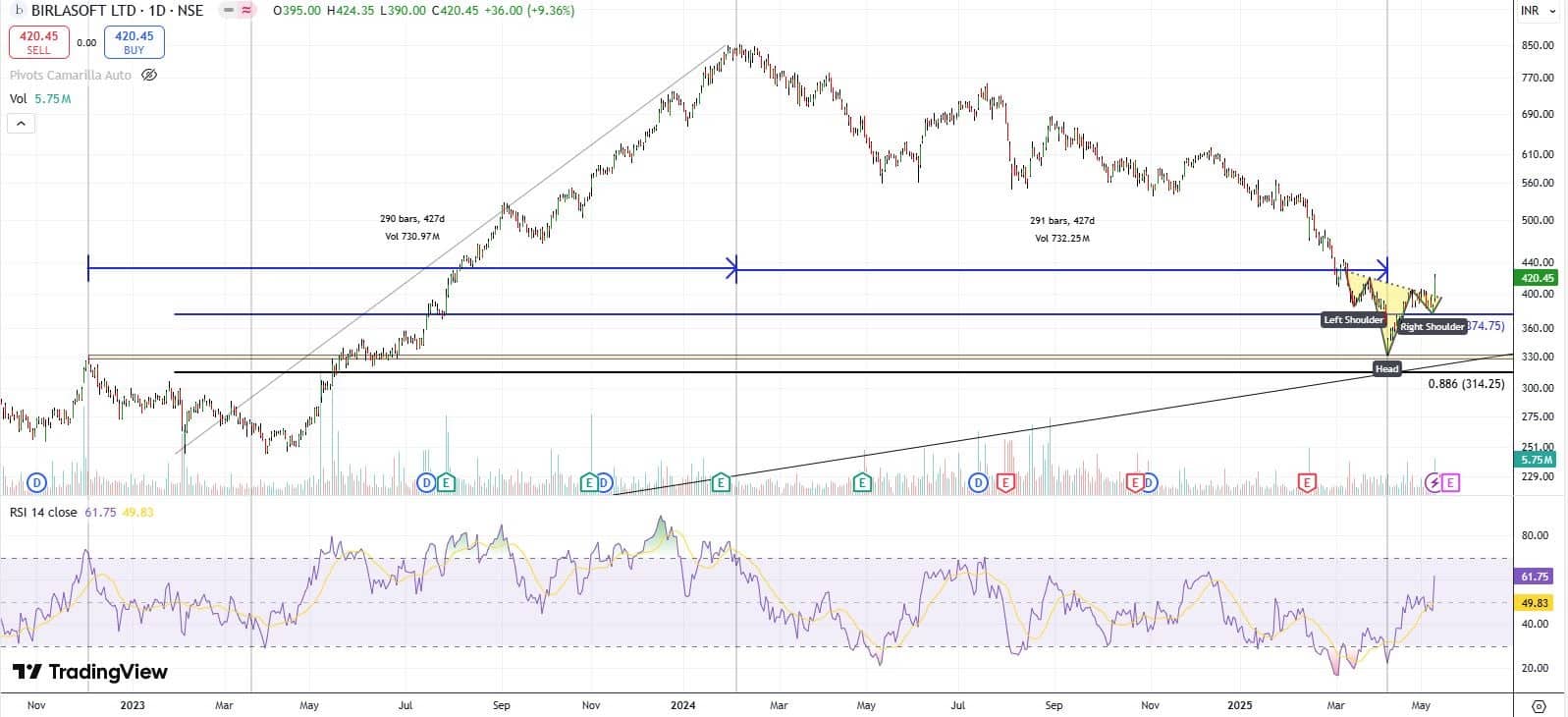The width and height of the screenshot is (1568, 717).
Task: Click the '290 bars, 427d' date range label
Action: coord(412,219)
